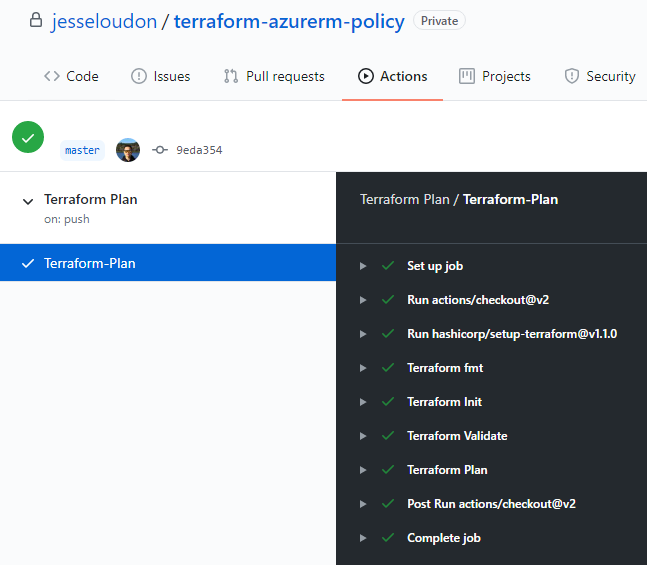Image resolution: width=647 pixels, height=565 pixels.
Task: Select the Actions tab
Action: tap(392, 76)
